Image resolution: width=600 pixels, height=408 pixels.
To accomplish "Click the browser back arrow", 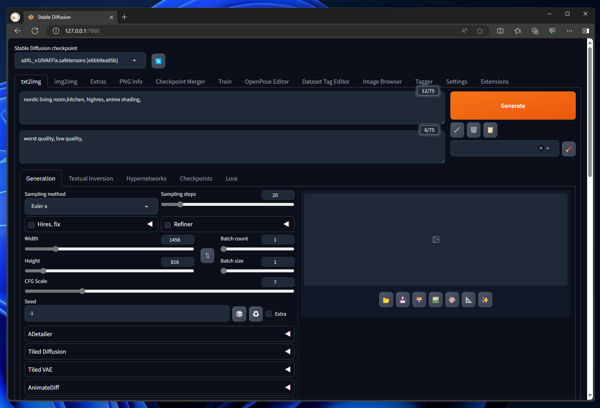I will coord(17,31).
